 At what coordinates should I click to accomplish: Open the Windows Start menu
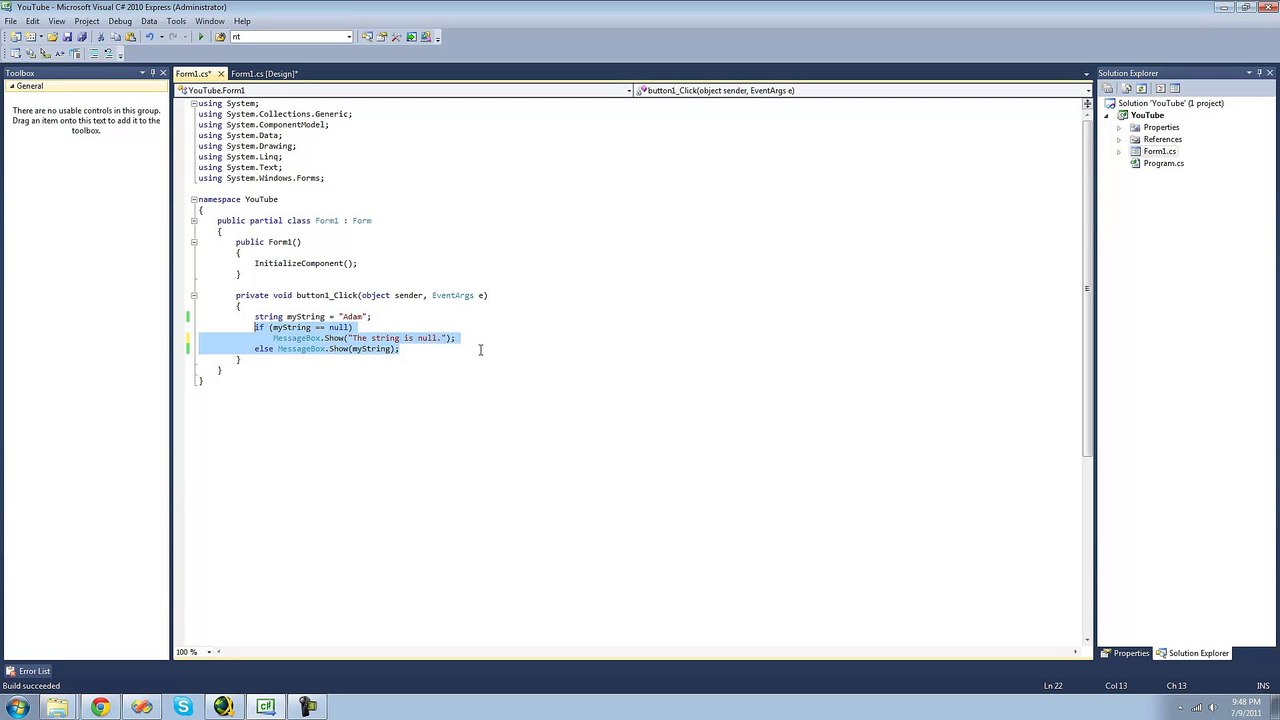pos(17,707)
